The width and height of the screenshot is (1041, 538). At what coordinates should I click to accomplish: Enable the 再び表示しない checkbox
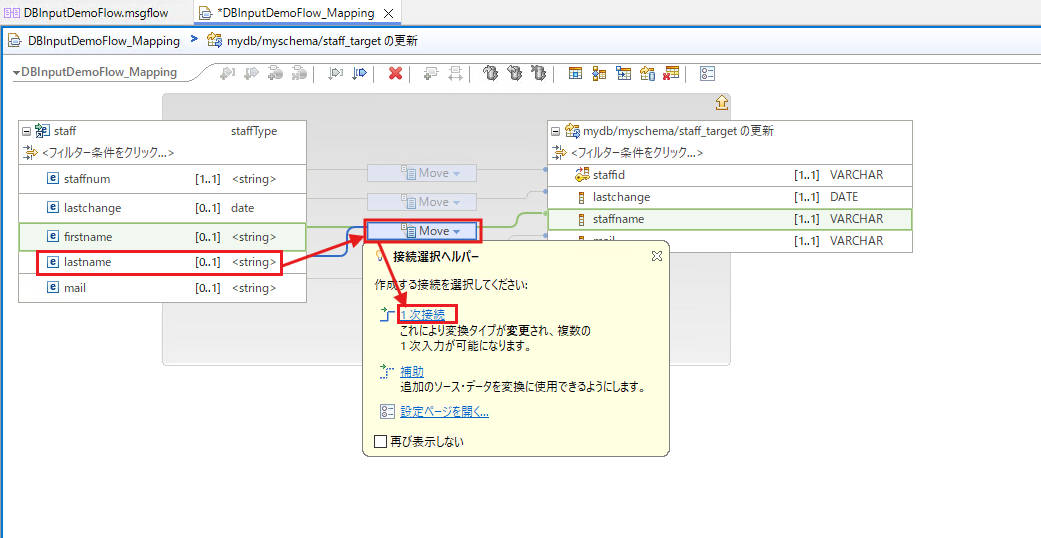380,441
